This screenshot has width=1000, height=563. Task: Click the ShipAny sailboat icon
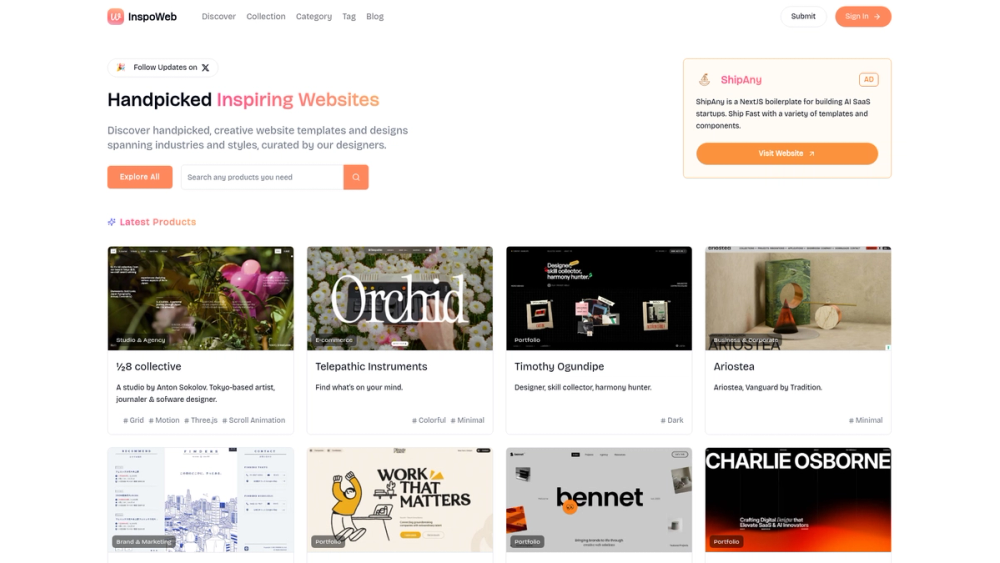(x=705, y=80)
